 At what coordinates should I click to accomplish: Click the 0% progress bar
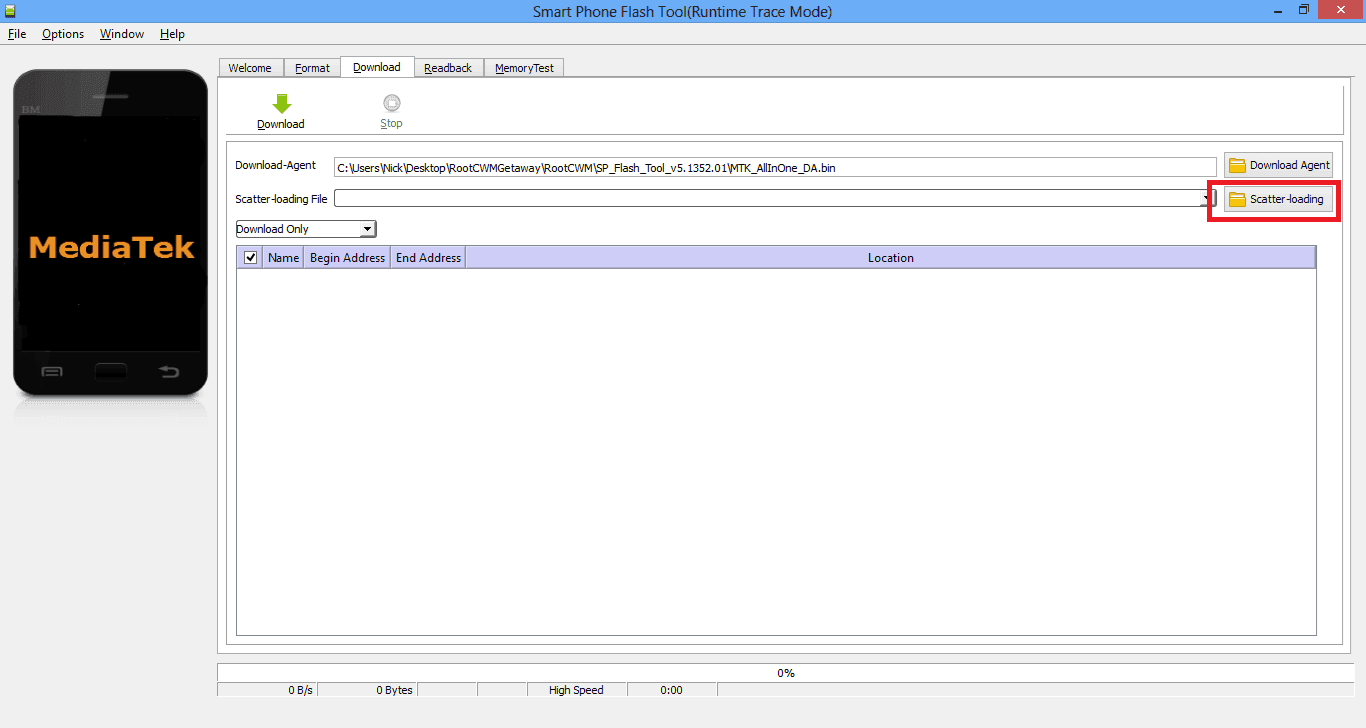click(786, 673)
